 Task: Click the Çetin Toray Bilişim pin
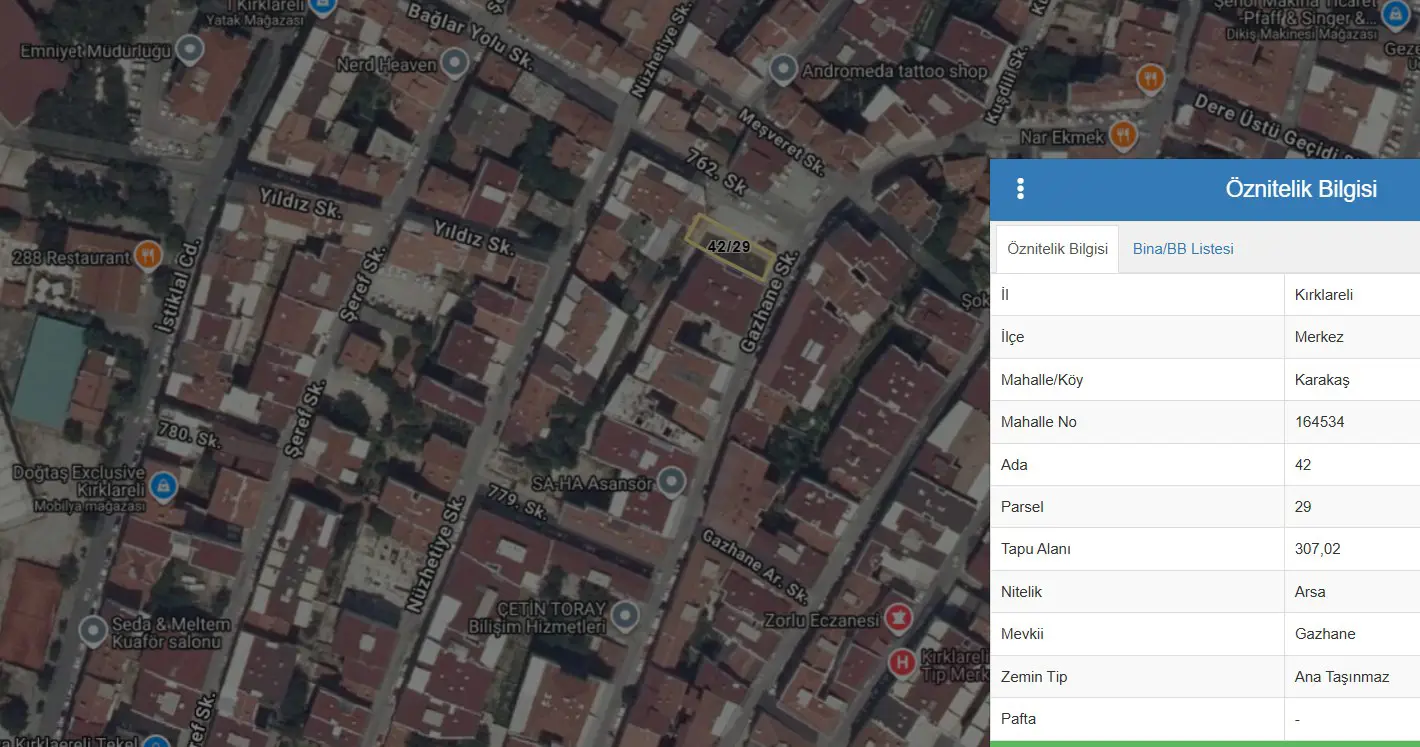[625, 615]
